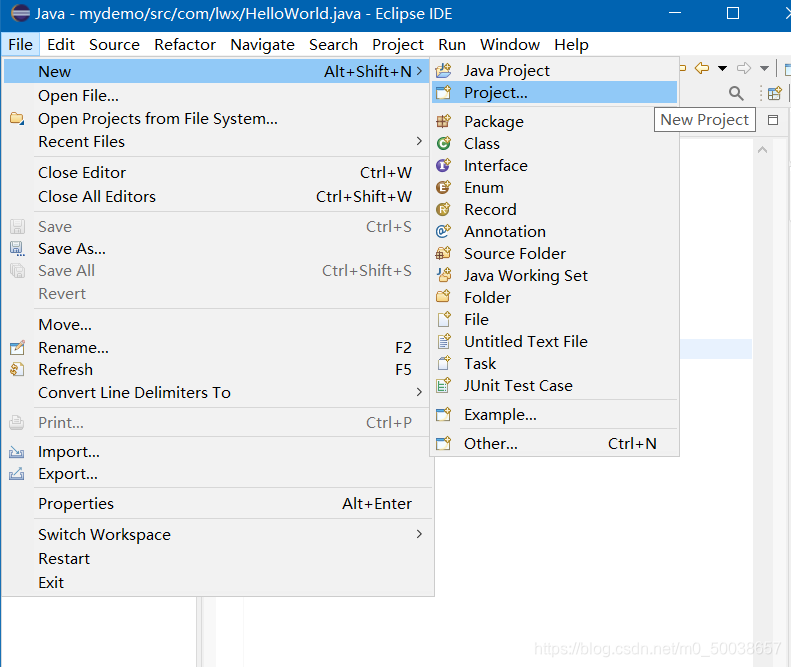Click the JUnit Test Case icon

(443, 385)
